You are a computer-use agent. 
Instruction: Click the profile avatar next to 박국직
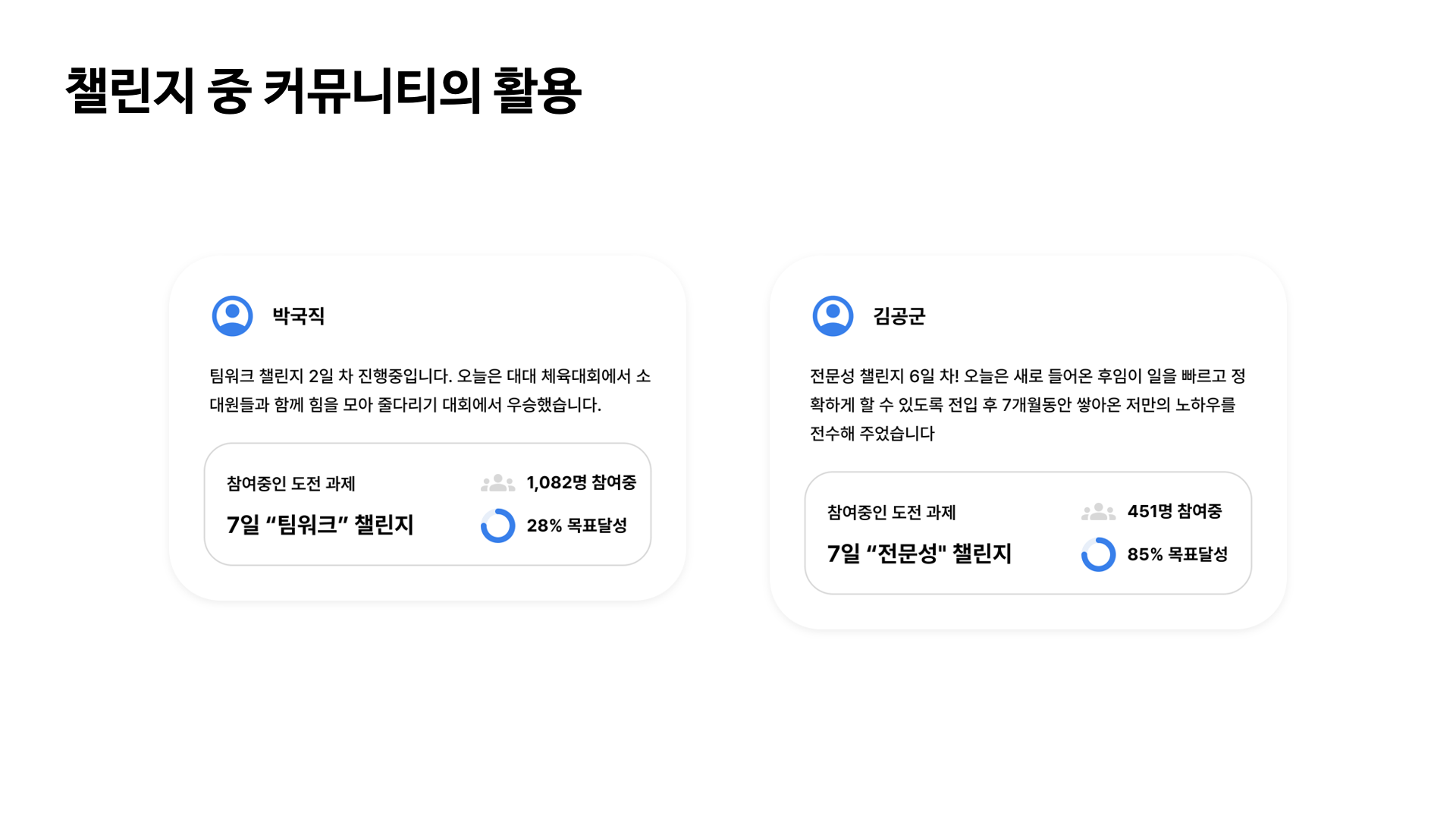tap(232, 315)
